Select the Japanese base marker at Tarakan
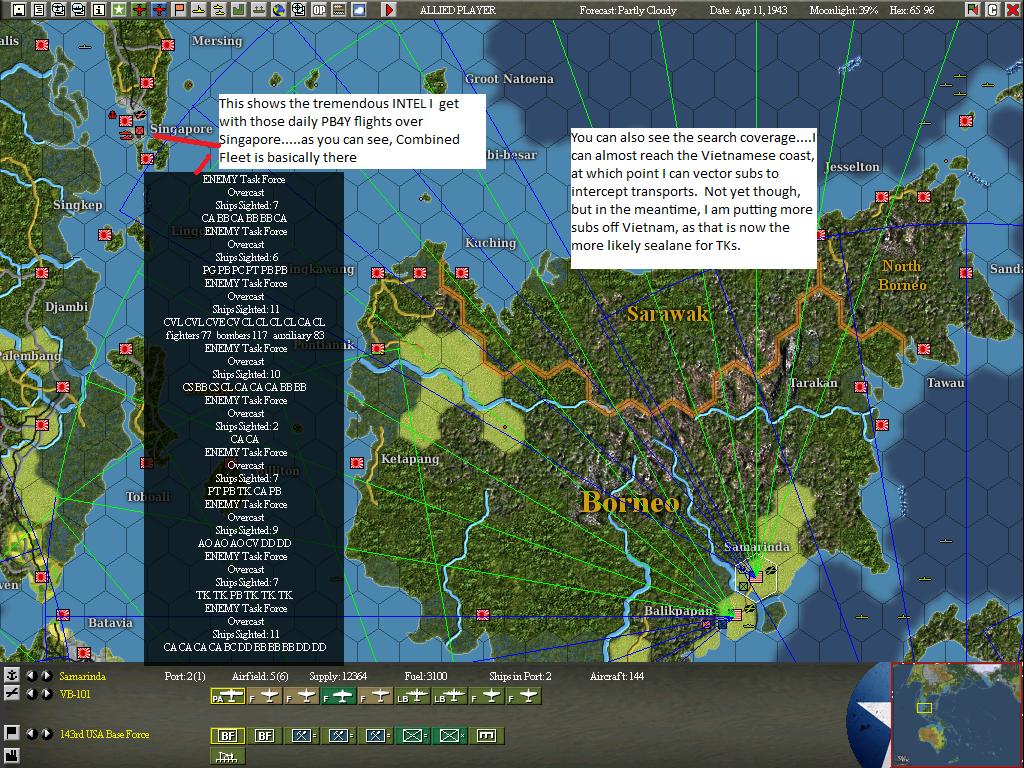 click(x=861, y=387)
